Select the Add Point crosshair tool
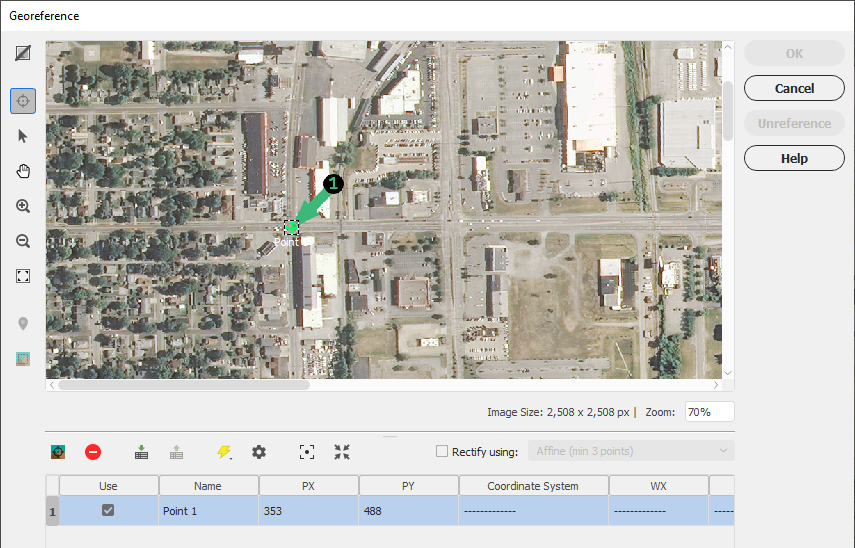 point(23,101)
